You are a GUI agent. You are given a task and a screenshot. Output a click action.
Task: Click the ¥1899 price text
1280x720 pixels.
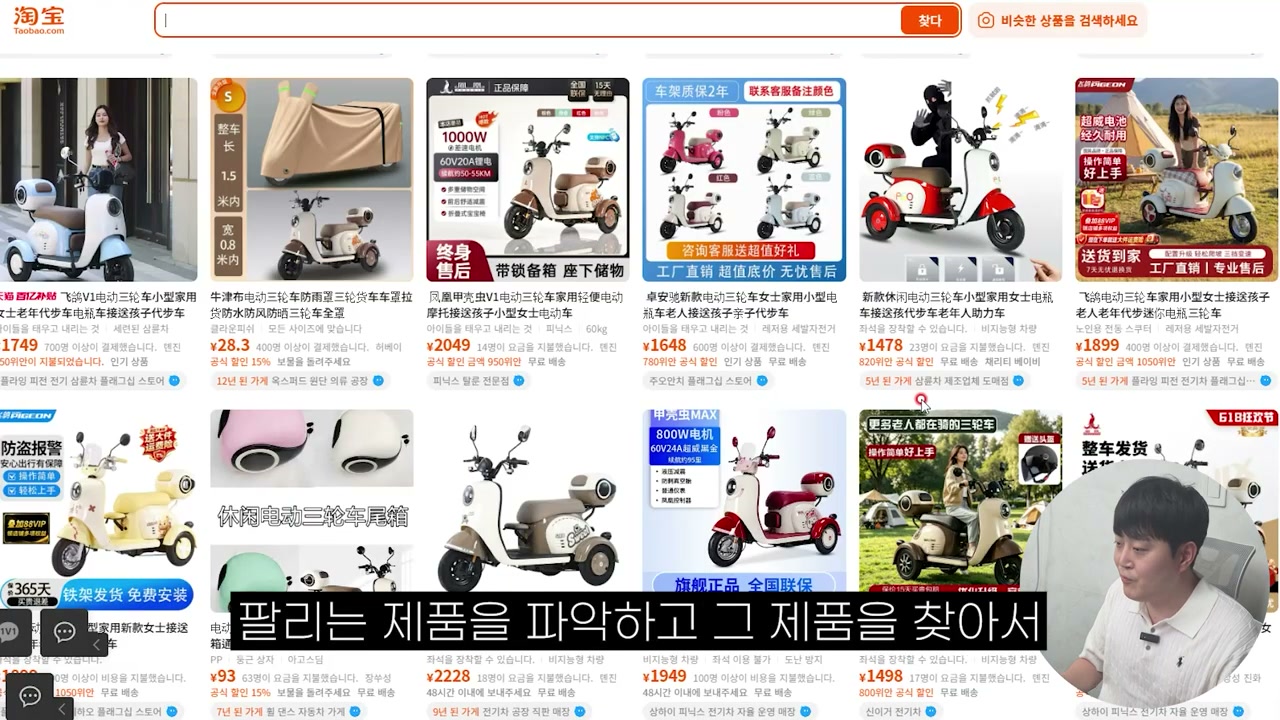tap(1097, 346)
